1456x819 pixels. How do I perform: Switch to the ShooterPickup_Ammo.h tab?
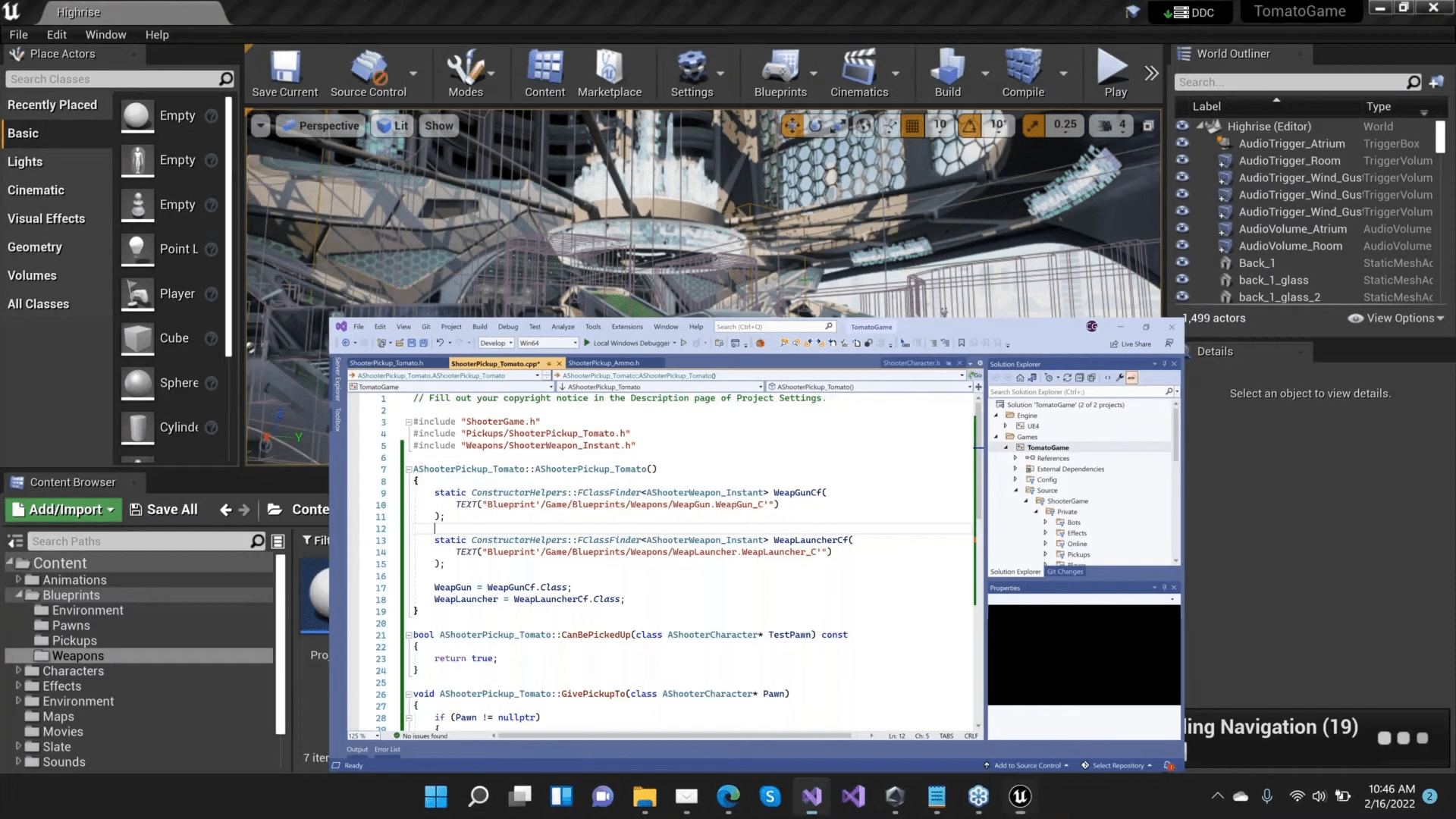(604, 363)
